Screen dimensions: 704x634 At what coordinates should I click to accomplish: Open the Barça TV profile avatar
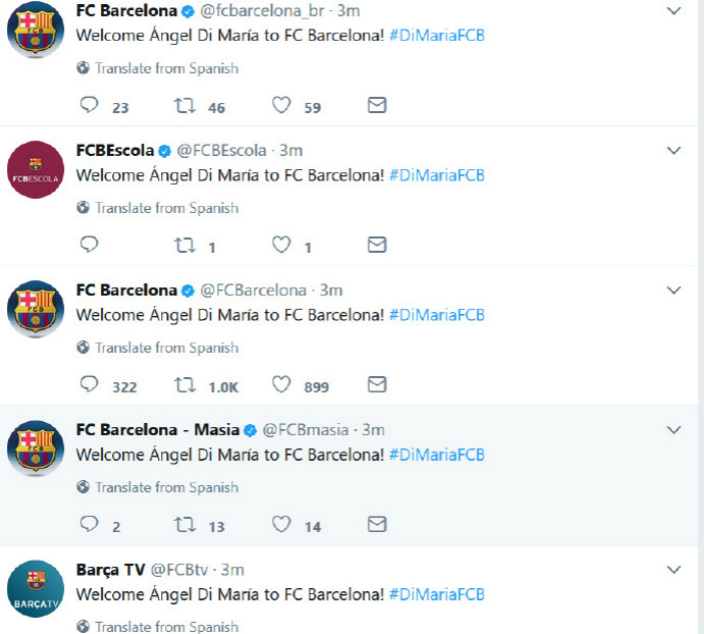[35, 589]
